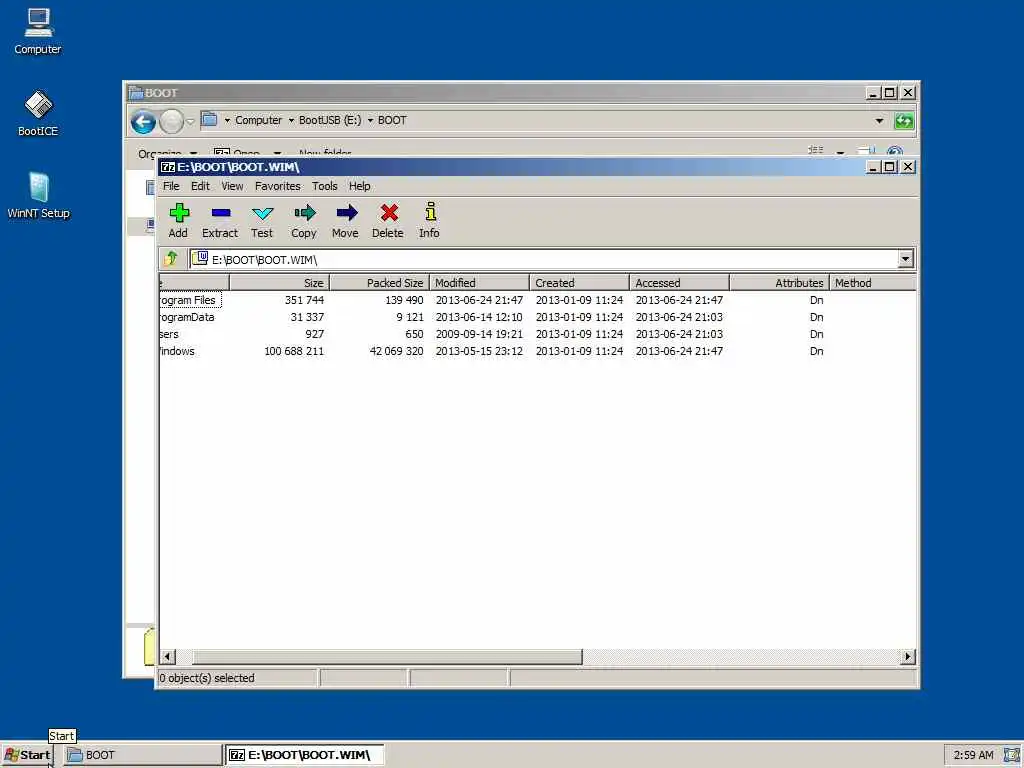The width and height of the screenshot is (1024, 768).
Task: Expand the 7-Zip address path dropdown
Action: click(905, 259)
